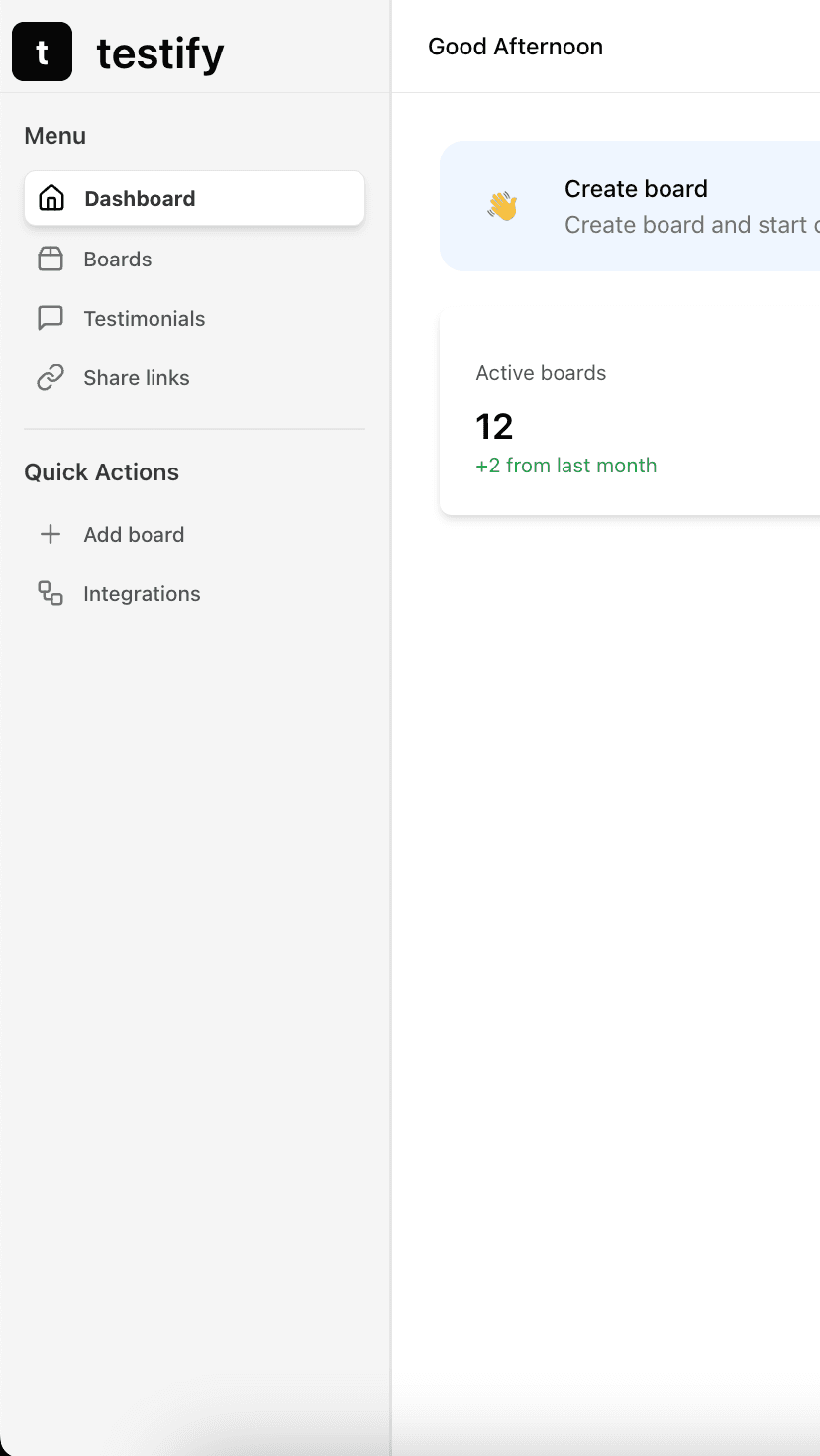Click the testify brand name text
820x1456 pixels.
pyautogui.click(x=160, y=53)
